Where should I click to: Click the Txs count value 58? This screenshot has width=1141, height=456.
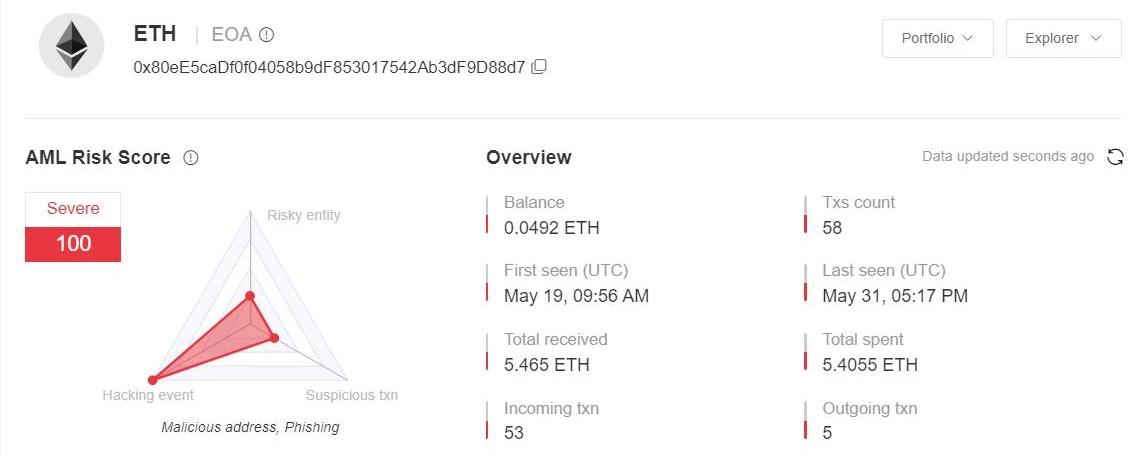pos(832,227)
